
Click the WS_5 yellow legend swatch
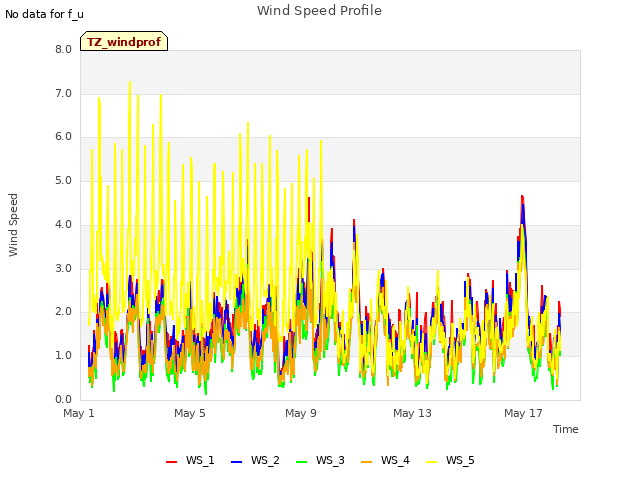431,461
